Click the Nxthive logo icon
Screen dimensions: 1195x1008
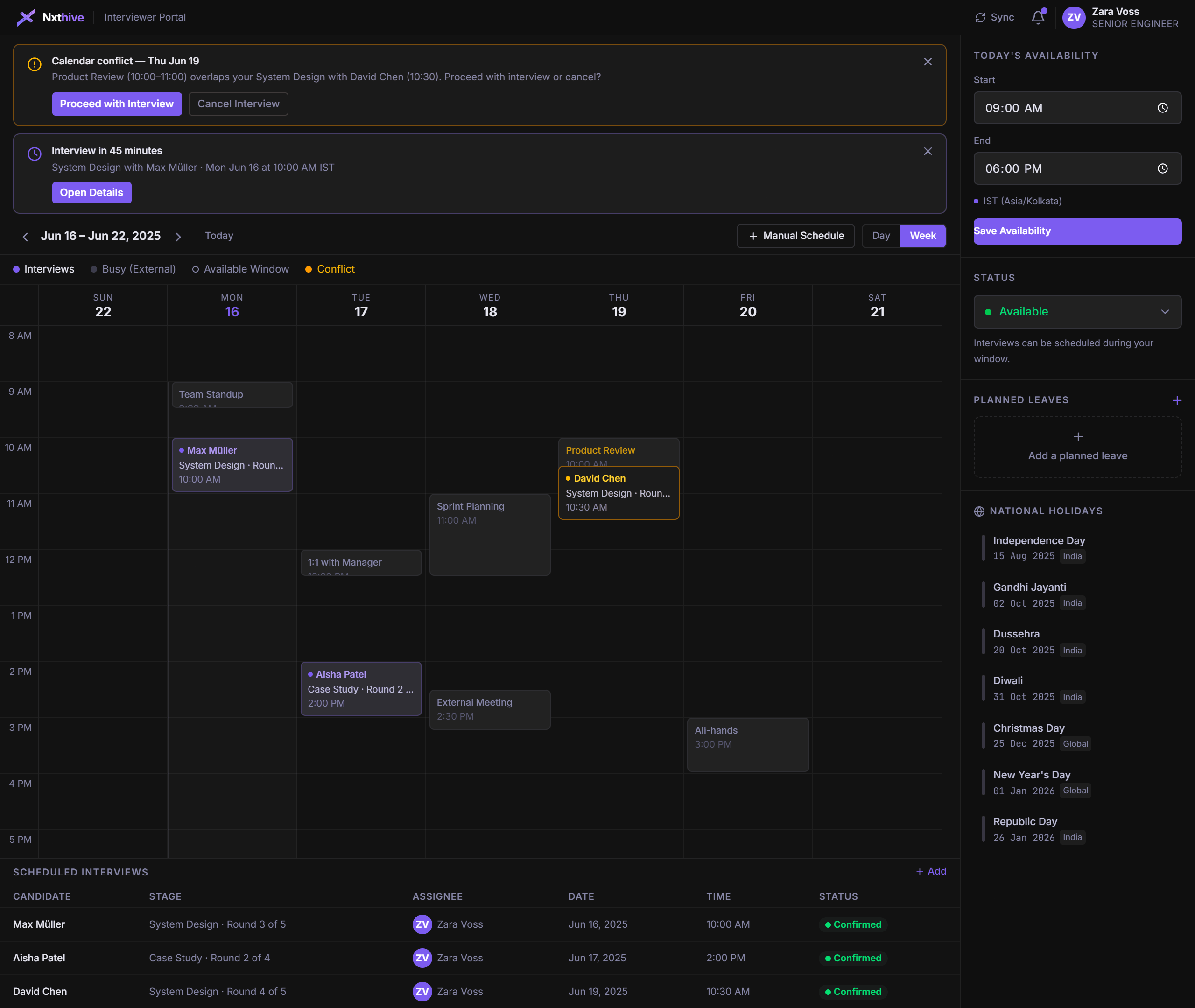(x=26, y=17)
